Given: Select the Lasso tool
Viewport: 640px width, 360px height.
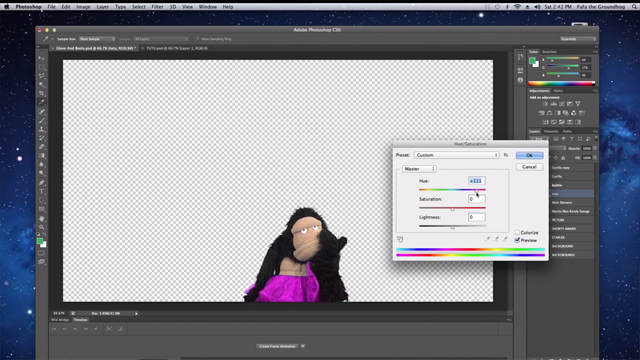Looking at the screenshot, I should coord(42,76).
